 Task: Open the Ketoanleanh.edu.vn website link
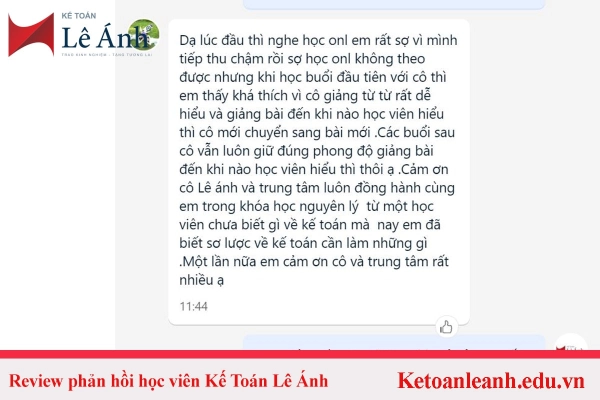[x=491, y=380]
